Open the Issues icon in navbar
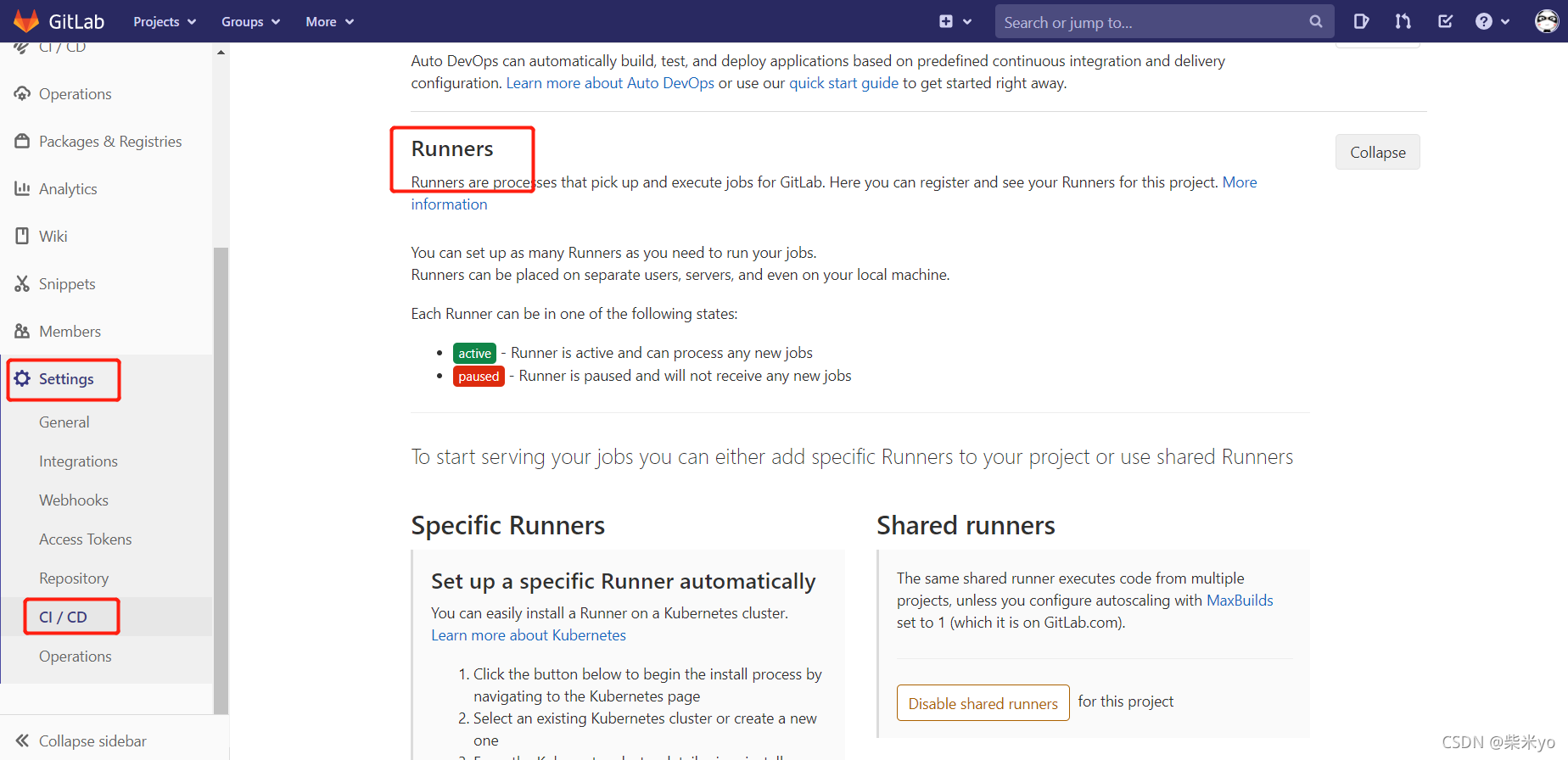1568x760 pixels. coord(1361,21)
